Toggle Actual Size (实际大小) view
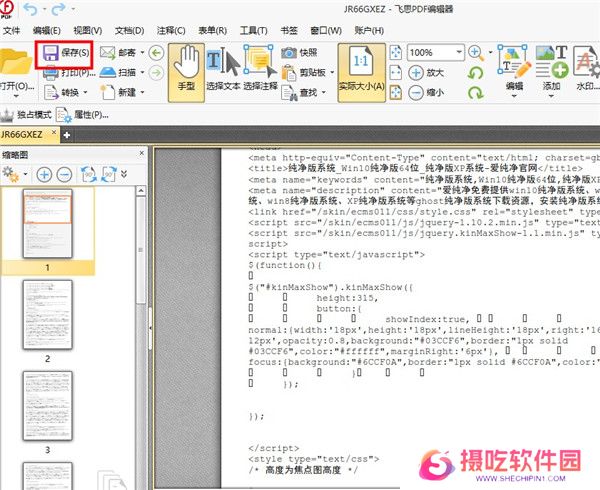Screen dimensions: 600x490 point(361,73)
